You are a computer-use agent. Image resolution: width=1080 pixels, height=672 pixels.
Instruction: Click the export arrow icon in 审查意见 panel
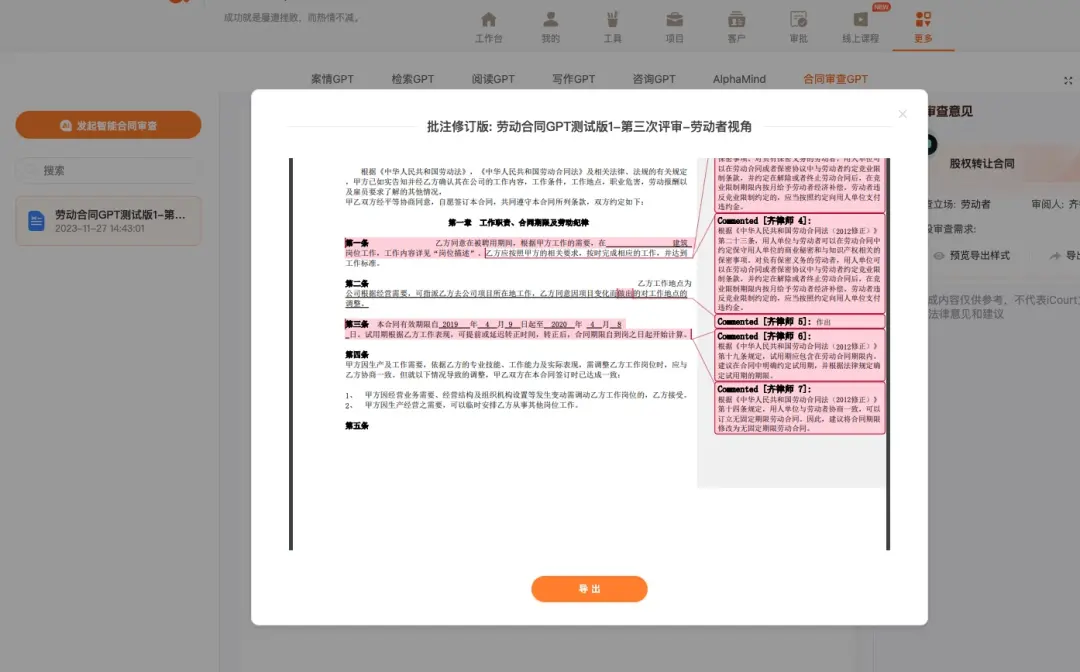[1055, 254]
